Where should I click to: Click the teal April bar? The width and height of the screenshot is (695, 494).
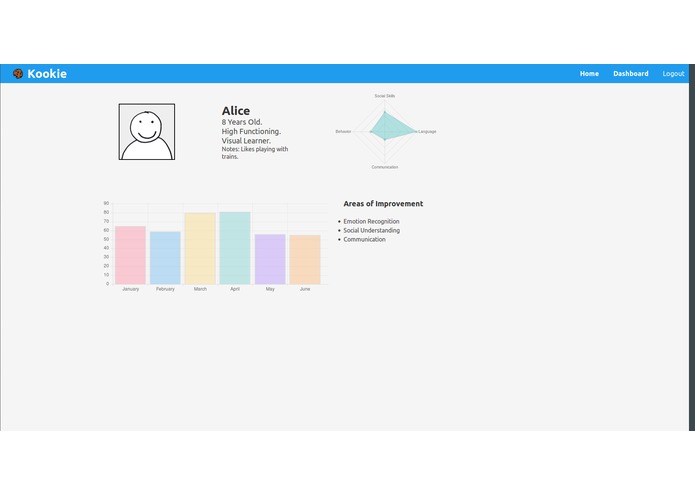coord(235,248)
